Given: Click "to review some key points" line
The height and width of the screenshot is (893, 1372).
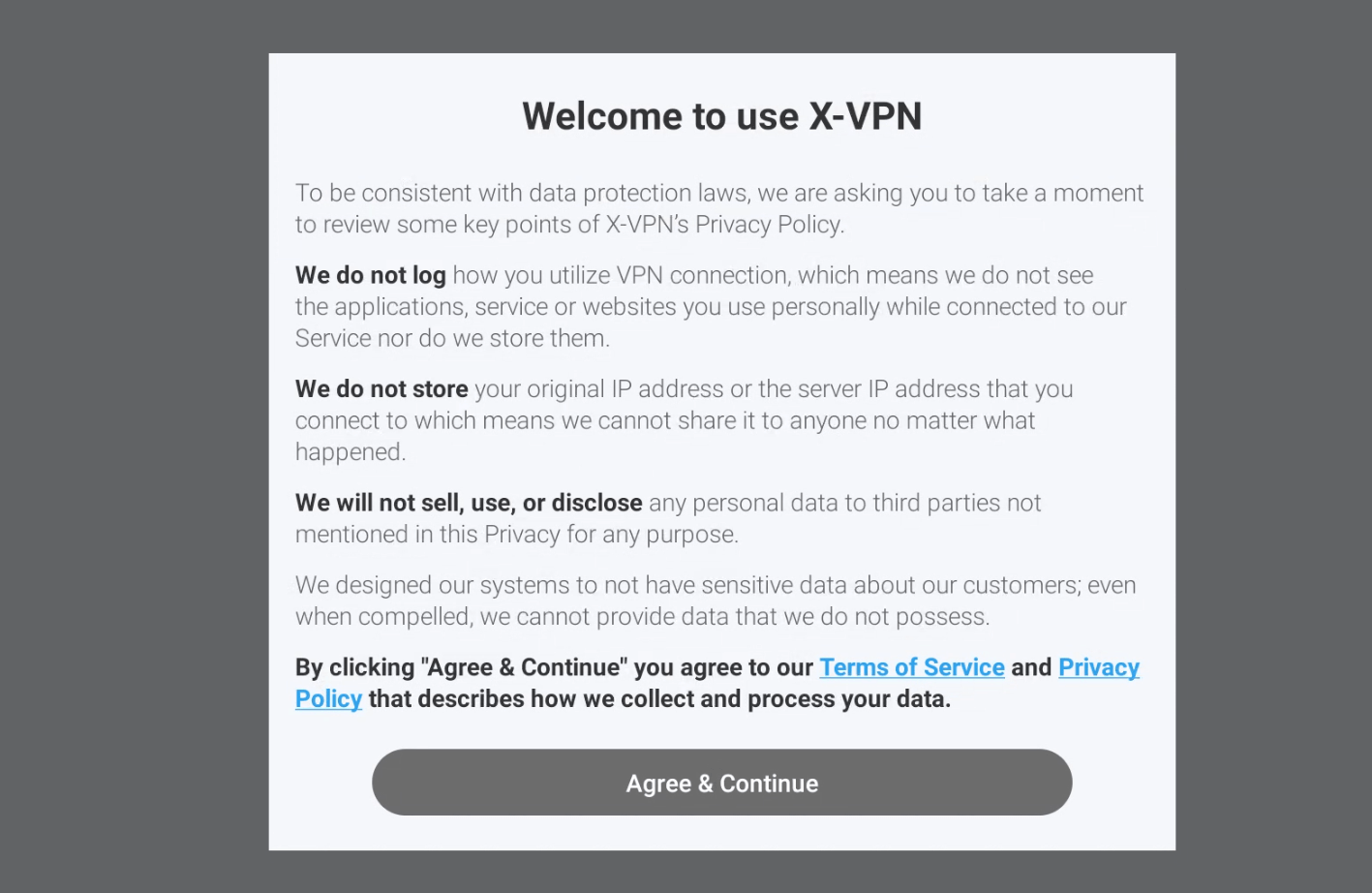Looking at the screenshot, I should 569,225.
